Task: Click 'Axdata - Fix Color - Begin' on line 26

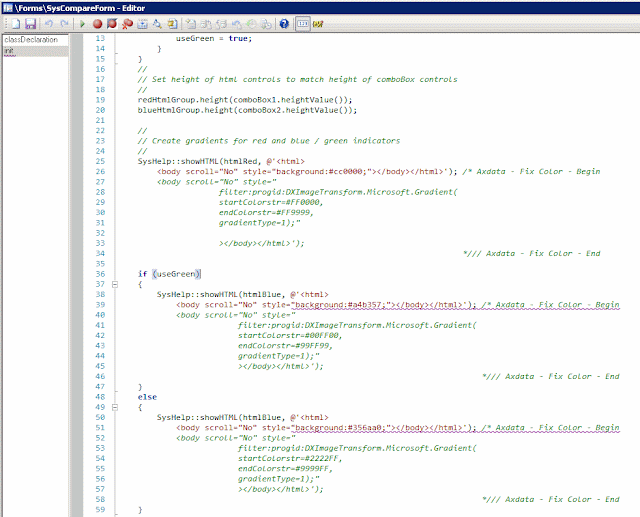Action: (x=538, y=171)
